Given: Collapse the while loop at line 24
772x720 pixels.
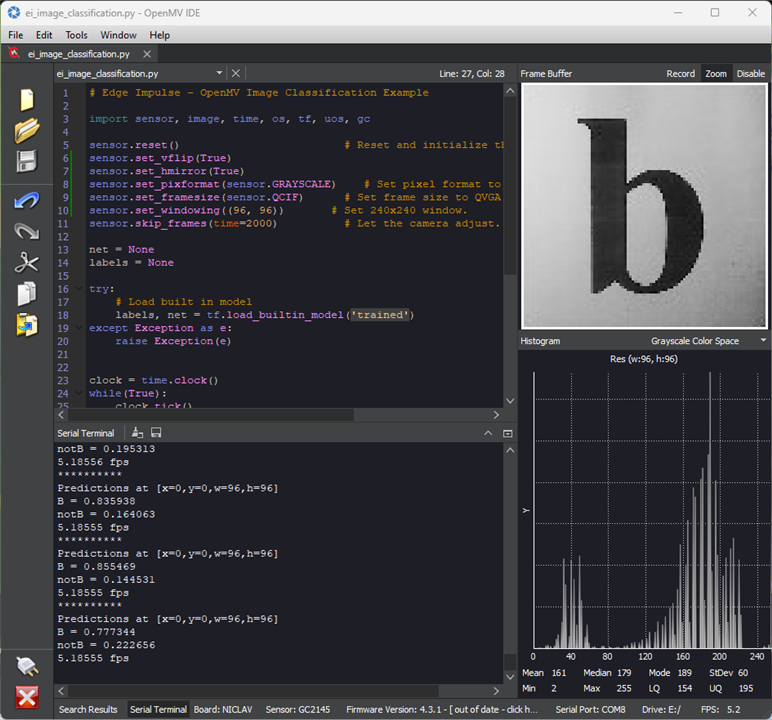Looking at the screenshot, I should (79, 393).
